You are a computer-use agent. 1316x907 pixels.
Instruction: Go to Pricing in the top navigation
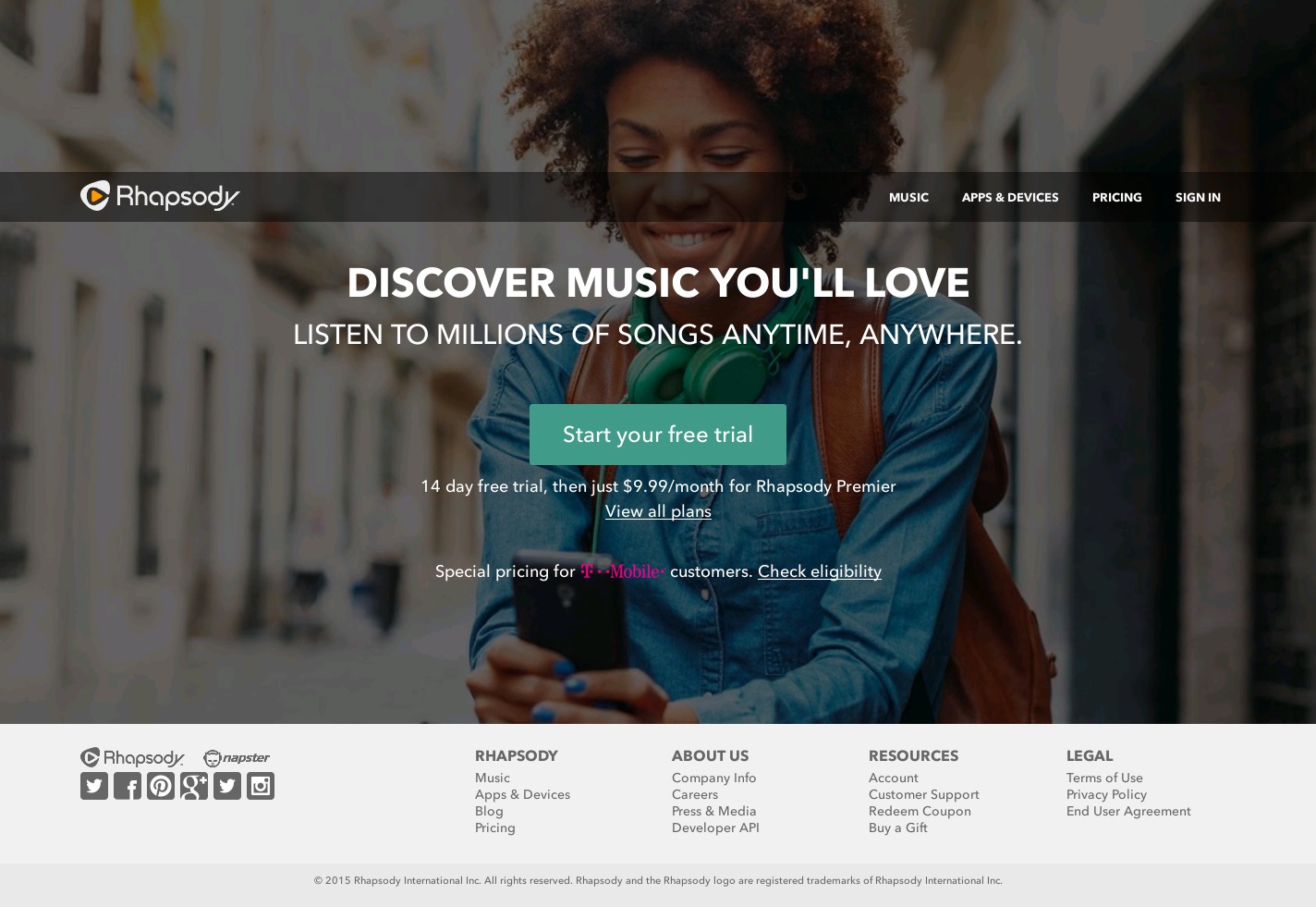pyautogui.click(x=1117, y=197)
